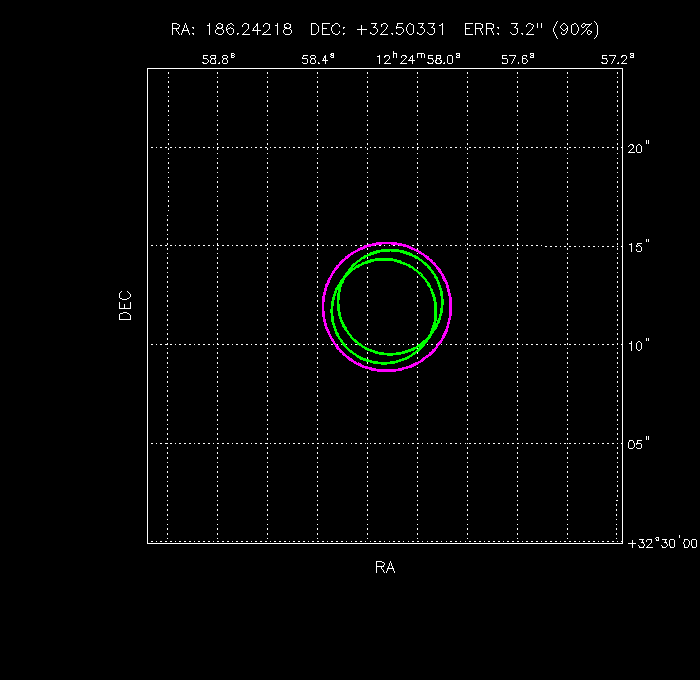Click the 15" declination tick label
Image resolution: width=700 pixels, height=680 pixels.
639,246
